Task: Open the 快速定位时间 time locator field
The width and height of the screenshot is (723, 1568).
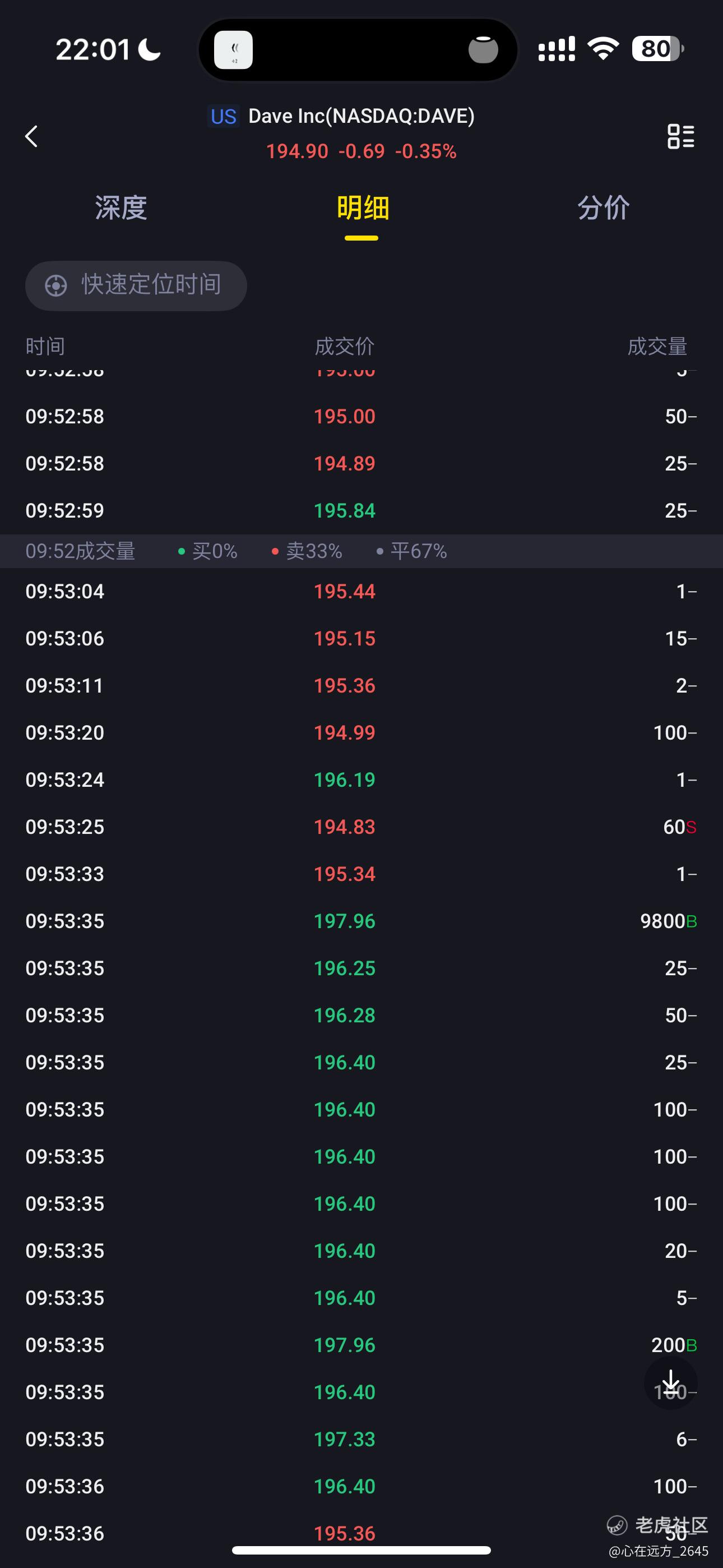Action: [x=136, y=285]
